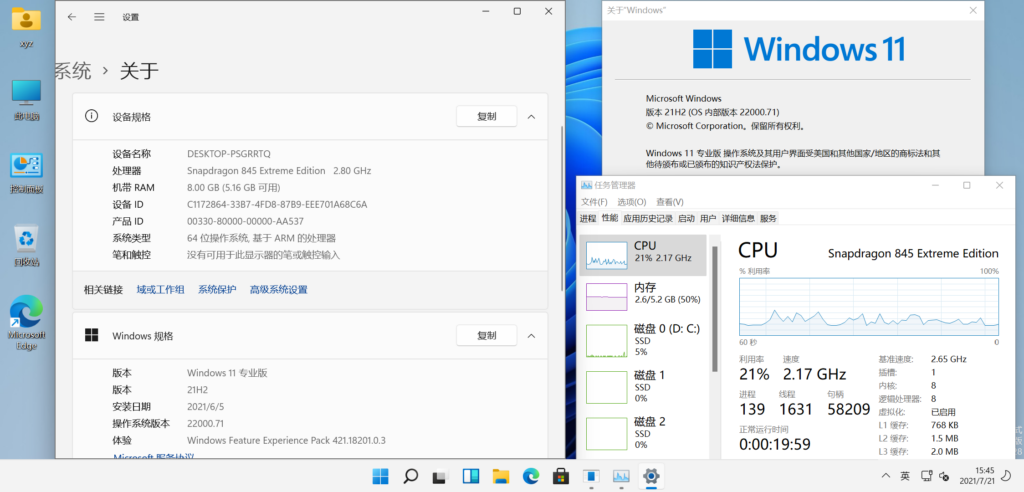Viewport: 1024px width, 492px height.
Task: Click device name DESKTOP-PSGRRTQ
Action: pyautogui.click(x=229, y=154)
